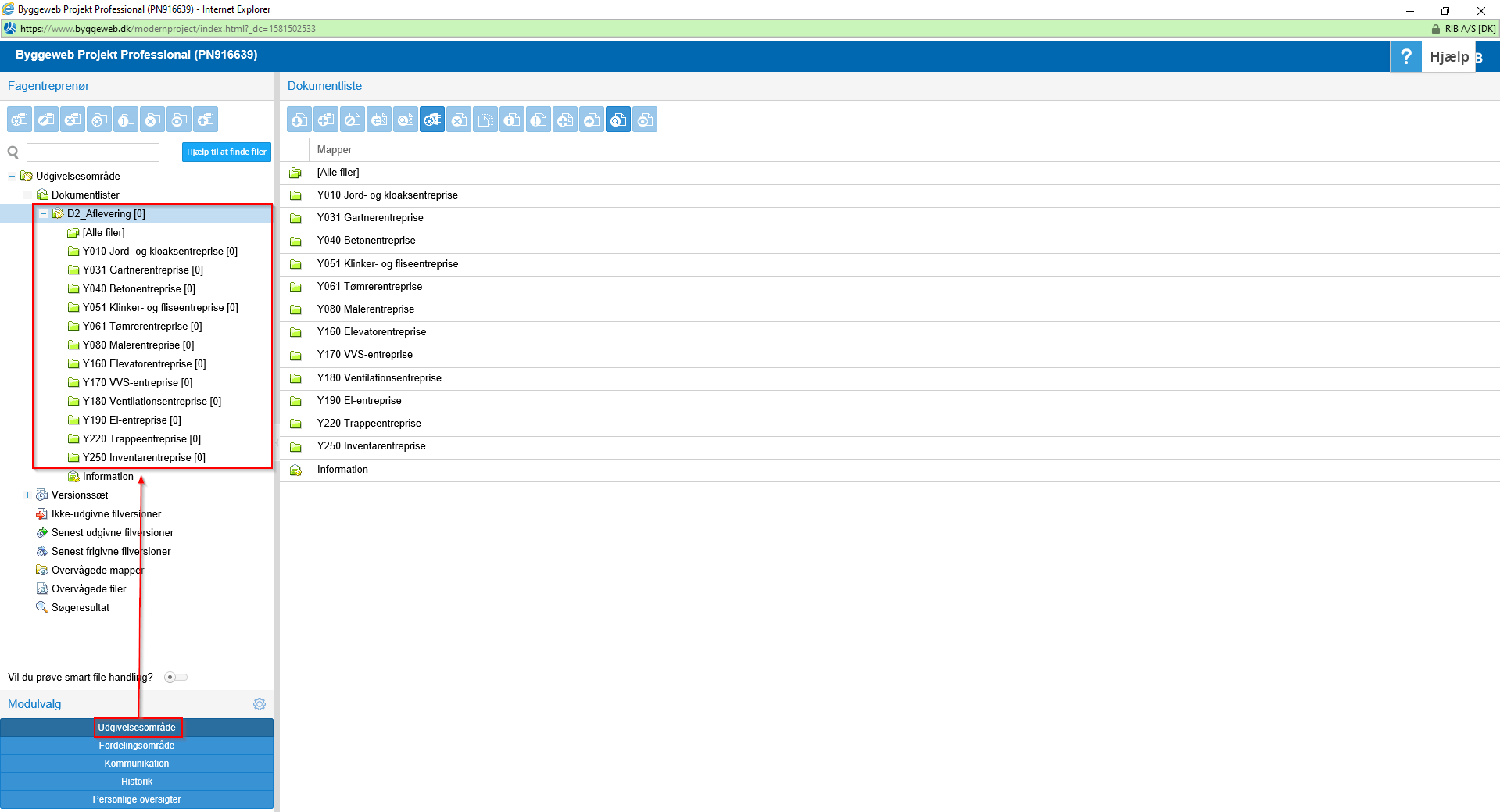1500x812 pixels.
Task: Open Personlige oversigter module
Action: 137,799
